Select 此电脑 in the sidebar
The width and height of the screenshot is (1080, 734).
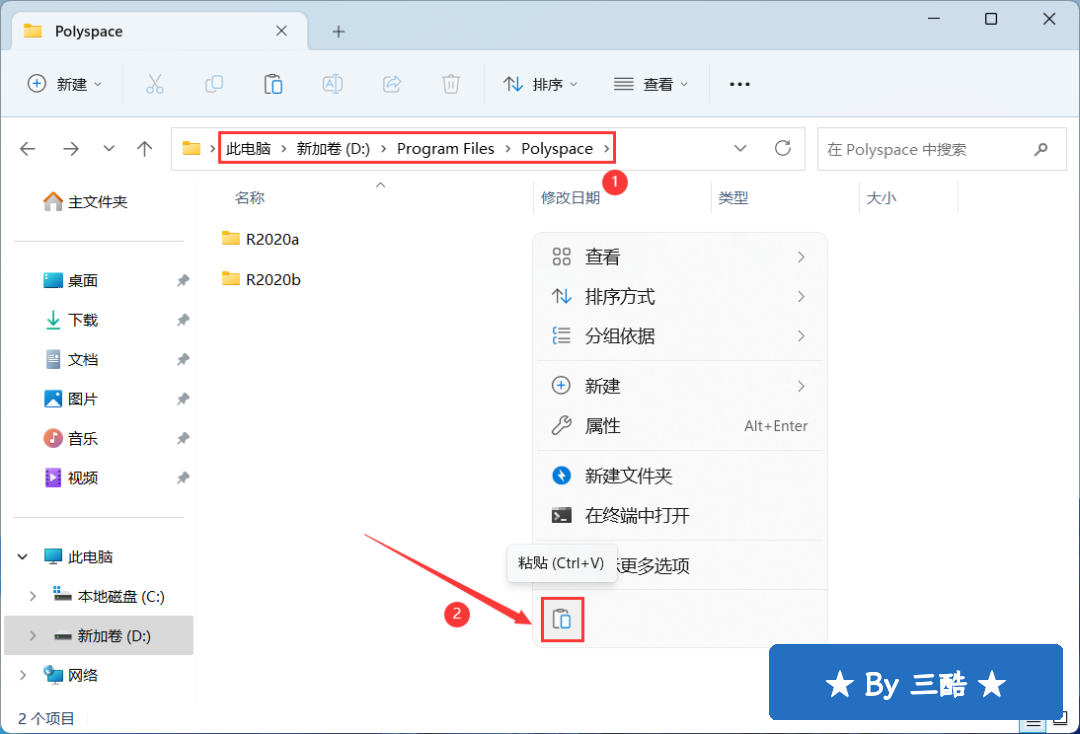pyautogui.click(x=78, y=556)
